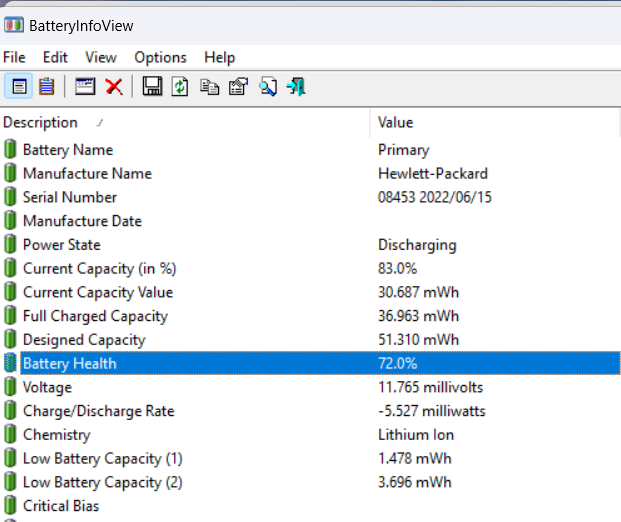Open the Options menu
This screenshot has width=621, height=522.
pos(160,57)
